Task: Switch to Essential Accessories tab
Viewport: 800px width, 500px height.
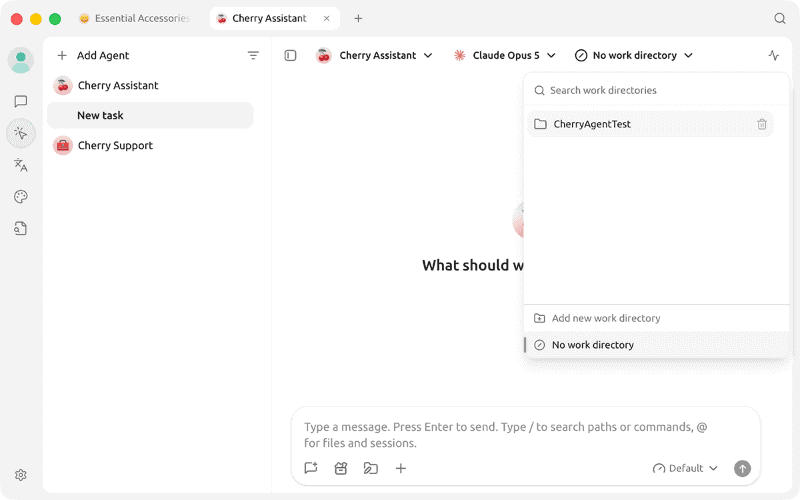Action: 135,18
